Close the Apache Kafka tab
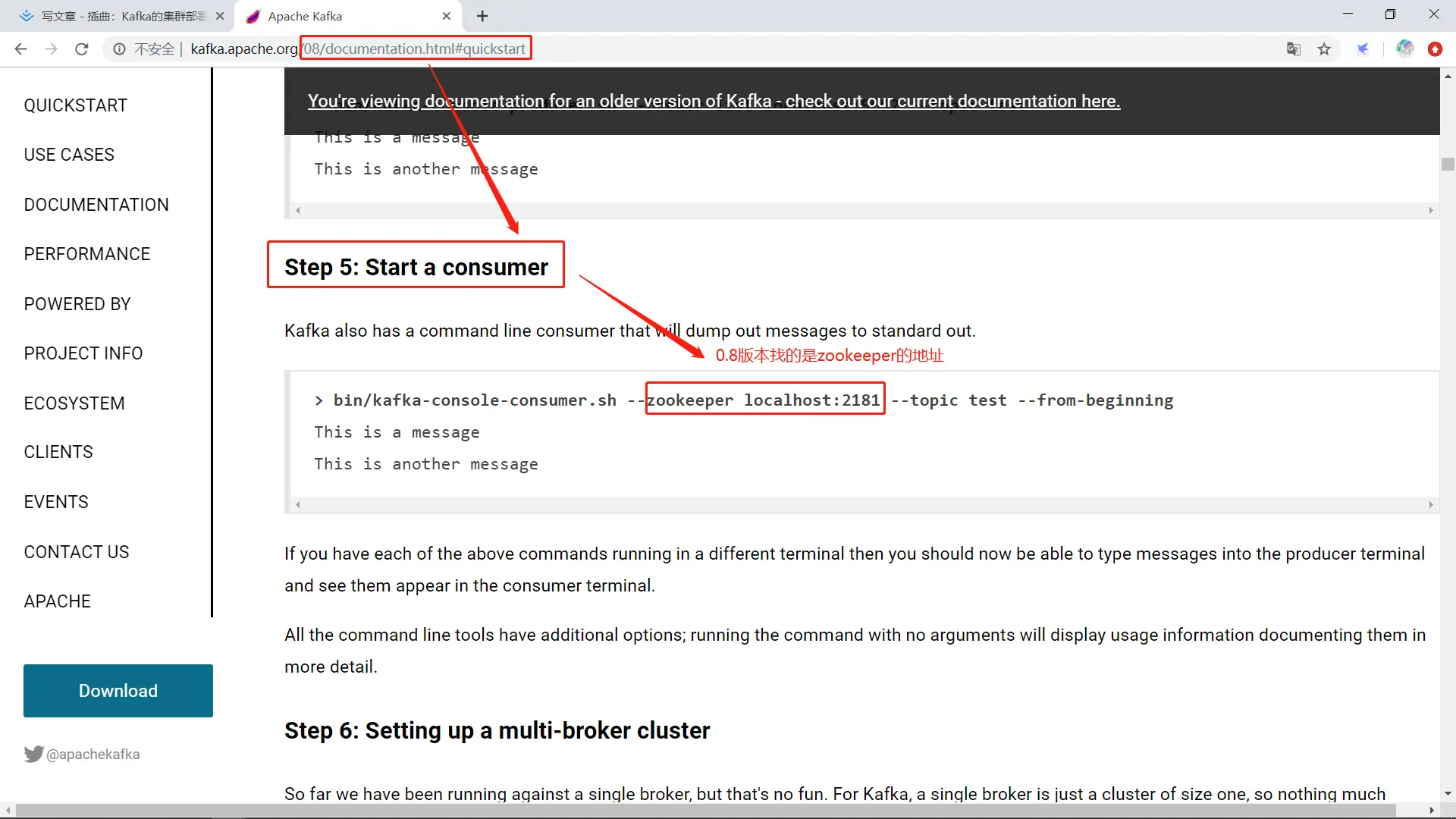1456x819 pixels. pos(447,16)
